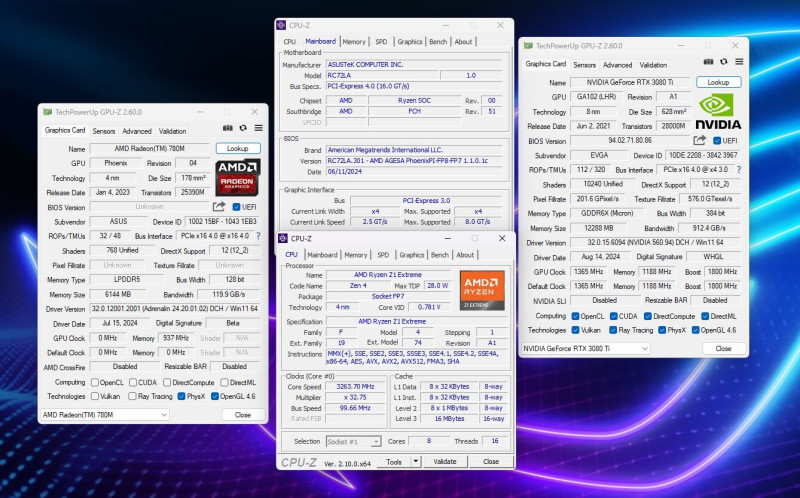Toggle OpenCL checkbox in Radeon GPU-Z
The height and width of the screenshot is (498, 800).
coord(94,382)
